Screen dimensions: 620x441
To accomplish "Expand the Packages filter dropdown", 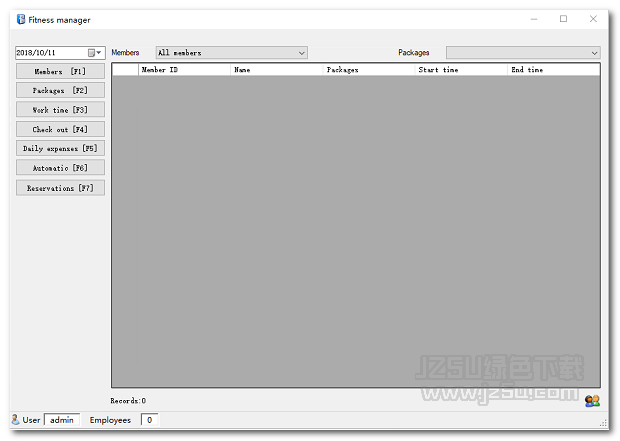I will 523,53.
